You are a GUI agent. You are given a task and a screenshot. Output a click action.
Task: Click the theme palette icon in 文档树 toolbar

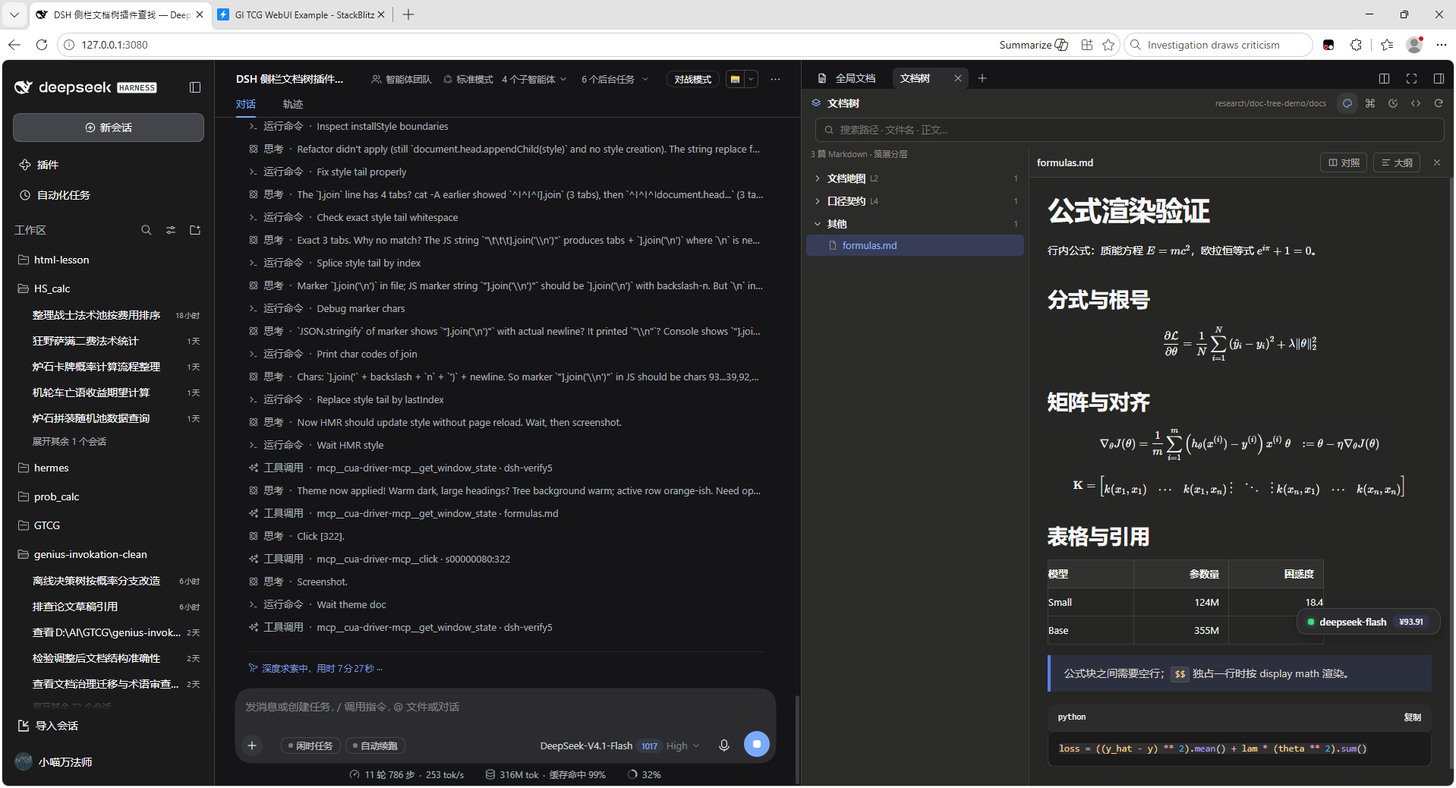click(1347, 103)
